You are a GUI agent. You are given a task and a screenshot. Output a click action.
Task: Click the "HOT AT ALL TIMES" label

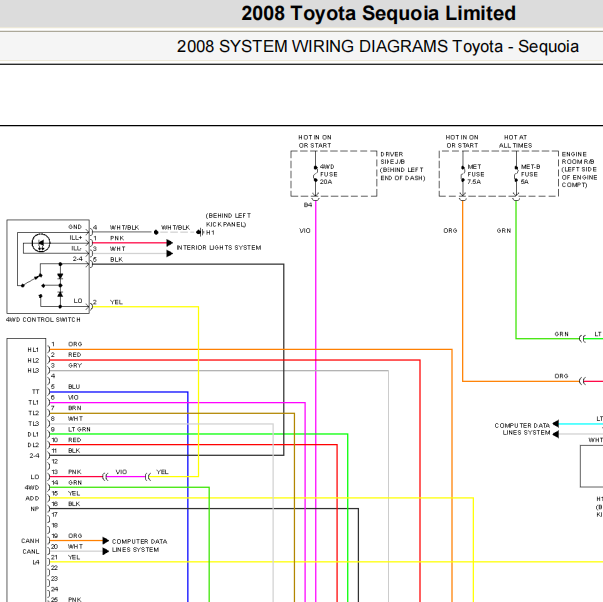click(515, 142)
